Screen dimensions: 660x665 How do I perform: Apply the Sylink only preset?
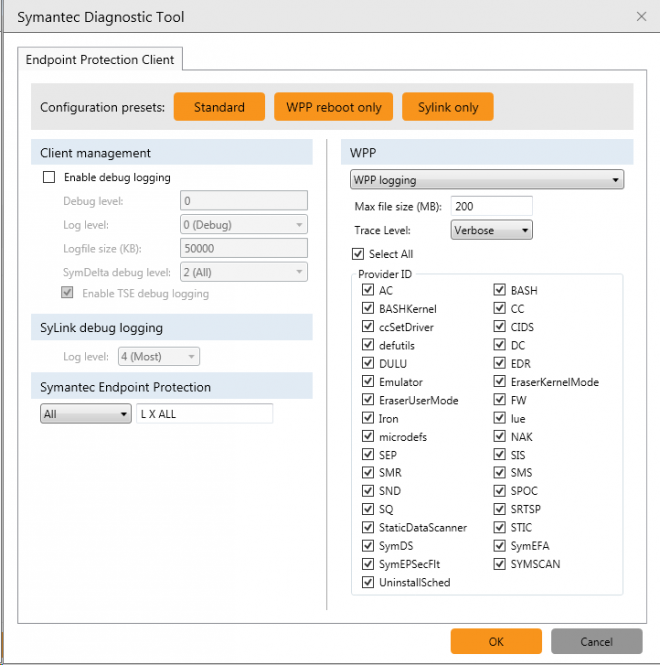[447, 107]
